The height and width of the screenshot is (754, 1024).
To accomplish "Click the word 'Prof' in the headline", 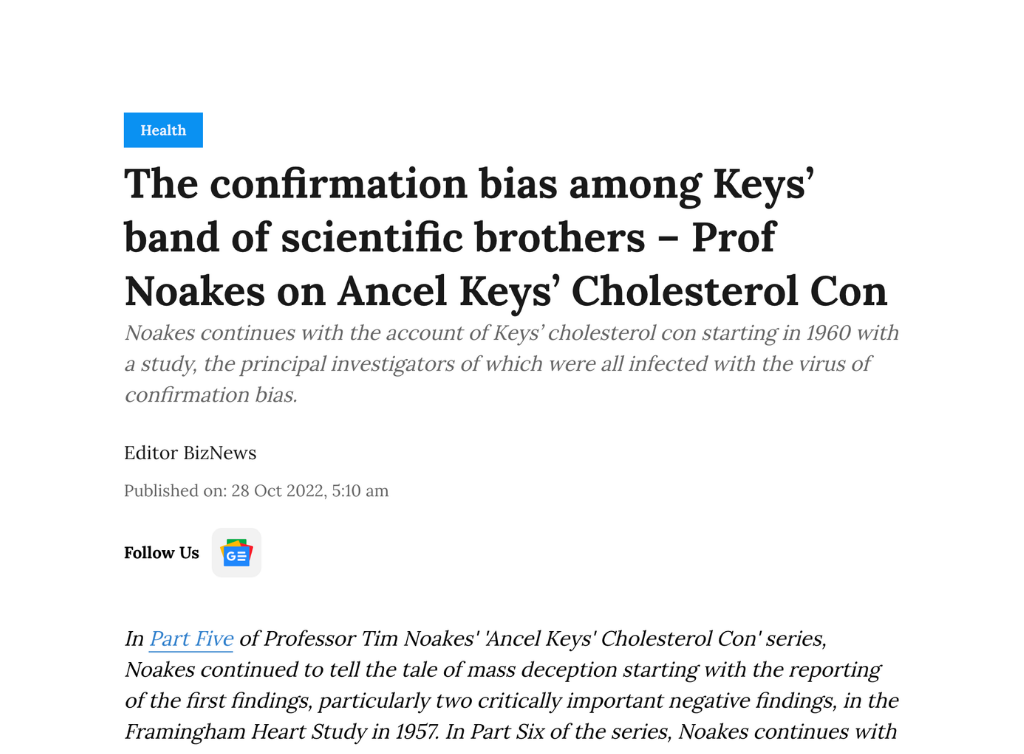I will point(734,238).
